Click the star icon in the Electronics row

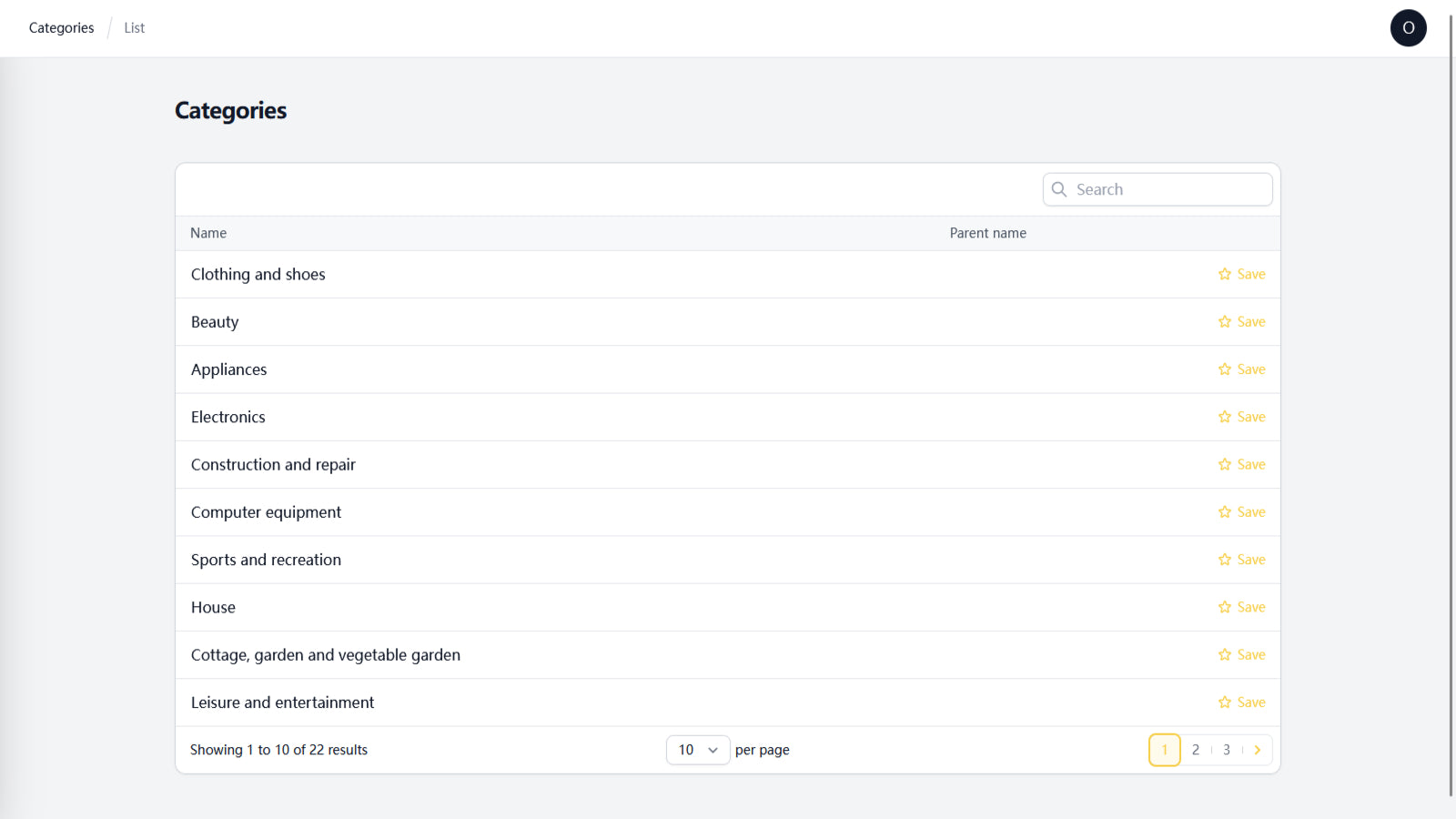tap(1225, 417)
